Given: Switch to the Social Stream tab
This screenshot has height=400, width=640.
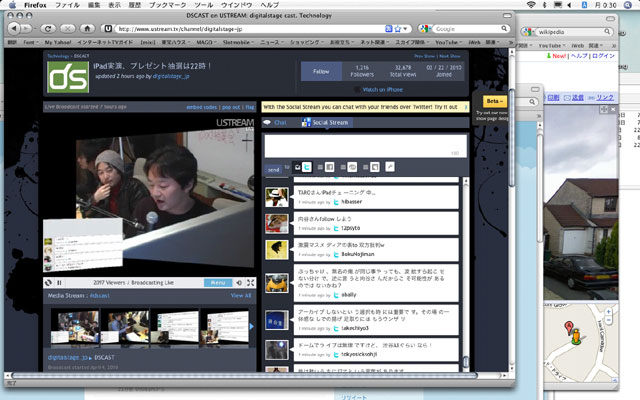Looking at the screenshot, I should pyautogui.click(x=325, y=122).
